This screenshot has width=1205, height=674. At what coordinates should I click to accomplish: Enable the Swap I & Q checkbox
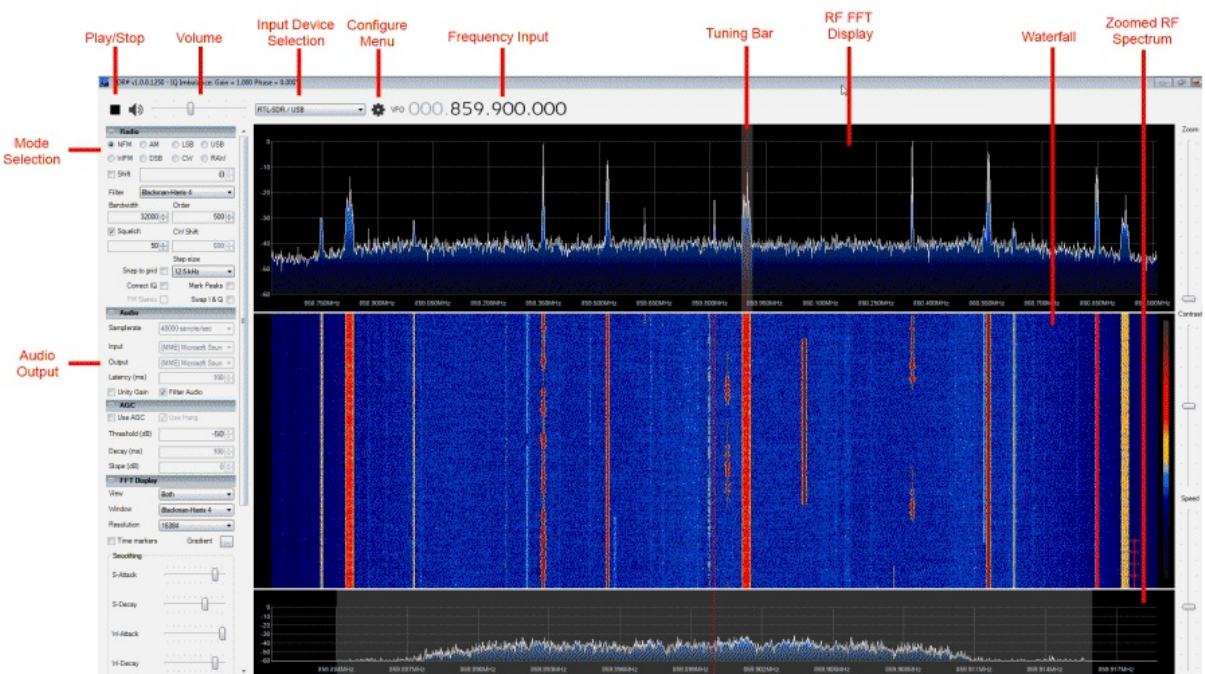pyautogui.click(x=229, y=299)
